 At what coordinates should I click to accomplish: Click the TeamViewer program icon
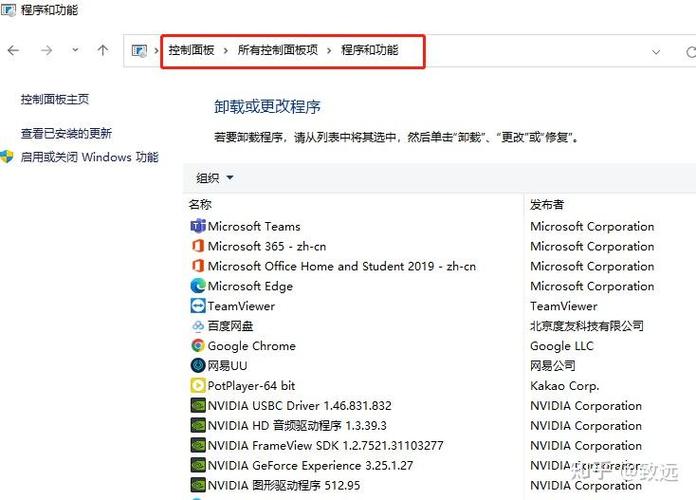click(198, 306)
